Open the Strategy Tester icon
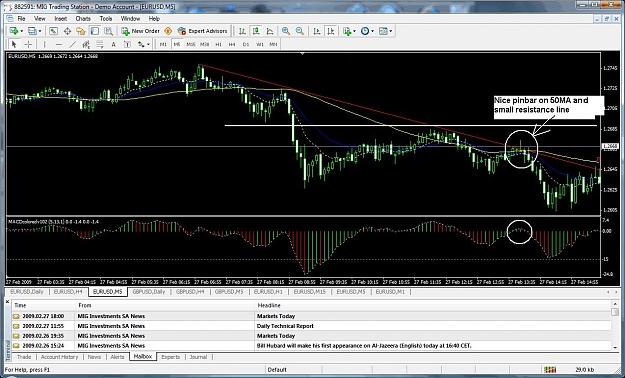 point(108,31)
